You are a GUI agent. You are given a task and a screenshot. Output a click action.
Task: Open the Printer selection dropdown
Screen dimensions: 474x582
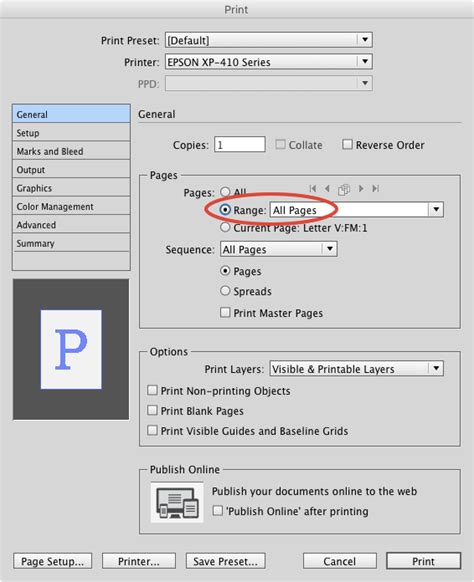269,62
